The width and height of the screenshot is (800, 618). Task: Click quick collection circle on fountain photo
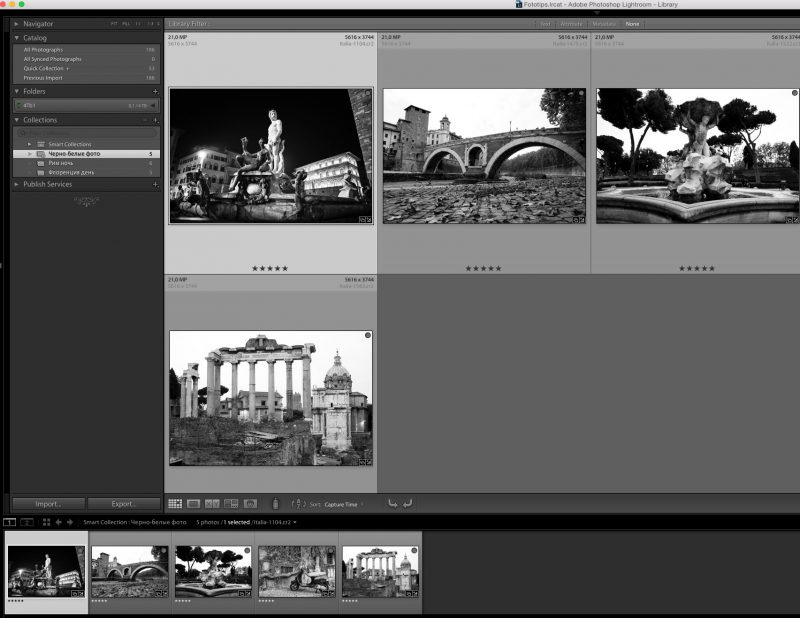(794, 93)
